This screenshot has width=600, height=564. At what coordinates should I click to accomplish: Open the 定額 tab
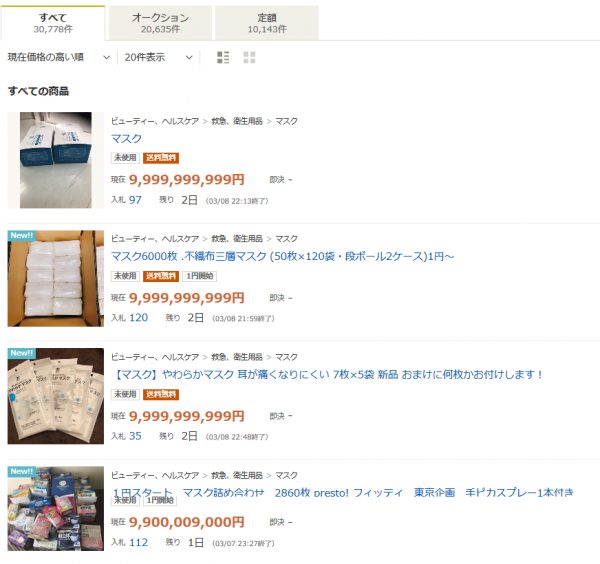click(x=267, y=23)
